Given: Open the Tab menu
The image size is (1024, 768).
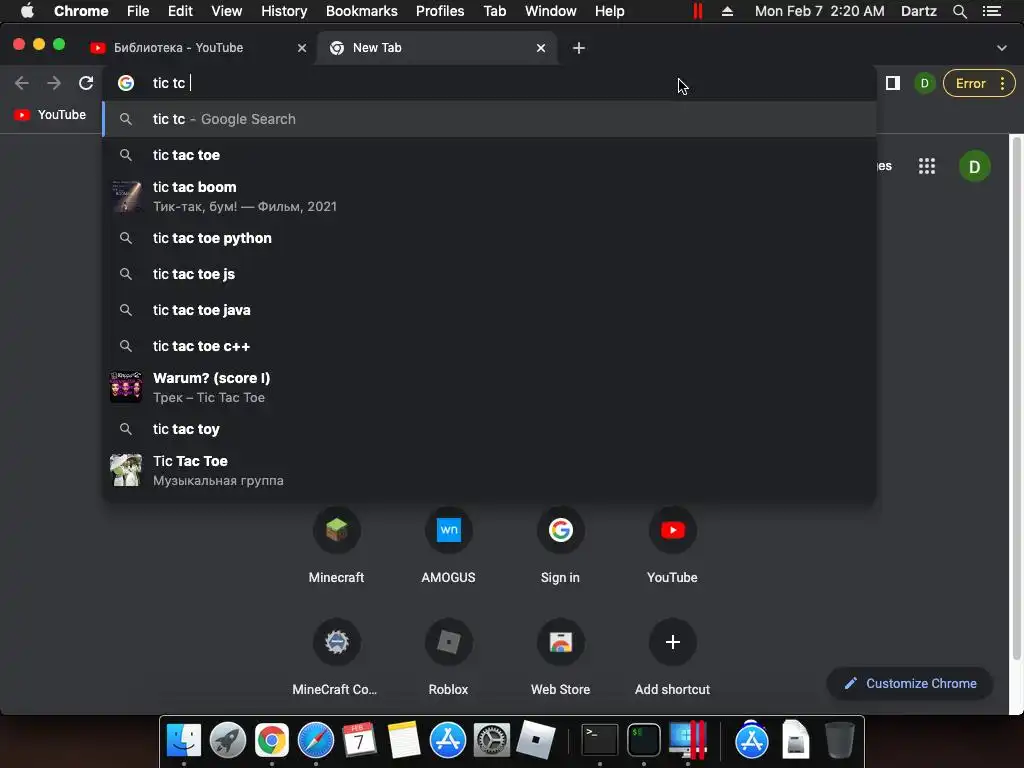Looking at the screenshot, I should (494, 11).
